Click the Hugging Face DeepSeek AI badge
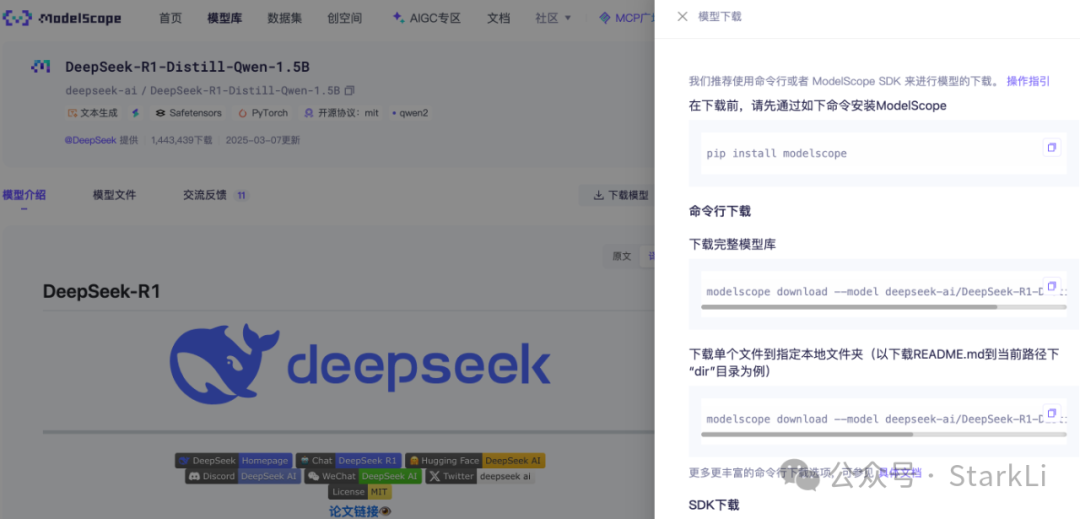 [475, 460]
